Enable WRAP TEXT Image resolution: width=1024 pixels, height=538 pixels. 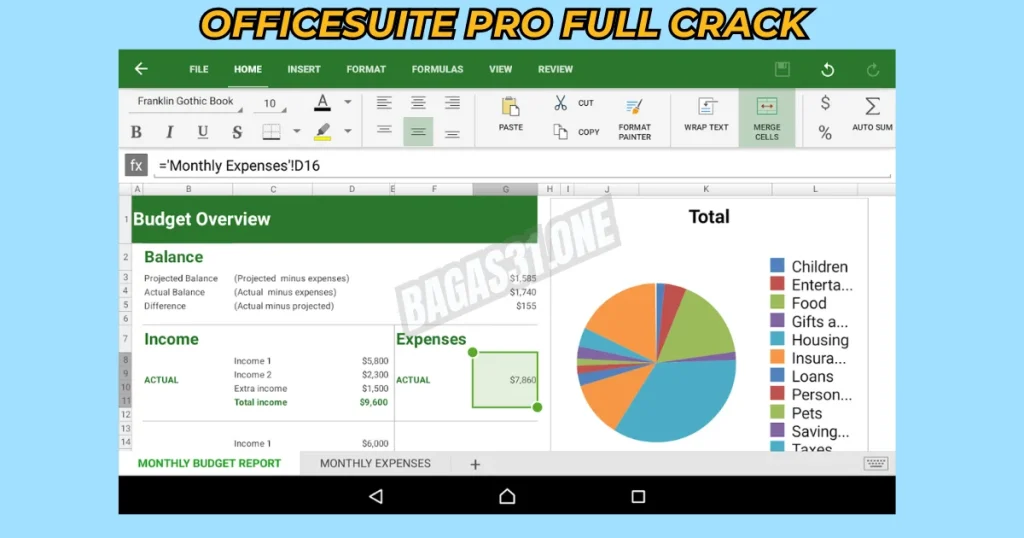[706, 114]
